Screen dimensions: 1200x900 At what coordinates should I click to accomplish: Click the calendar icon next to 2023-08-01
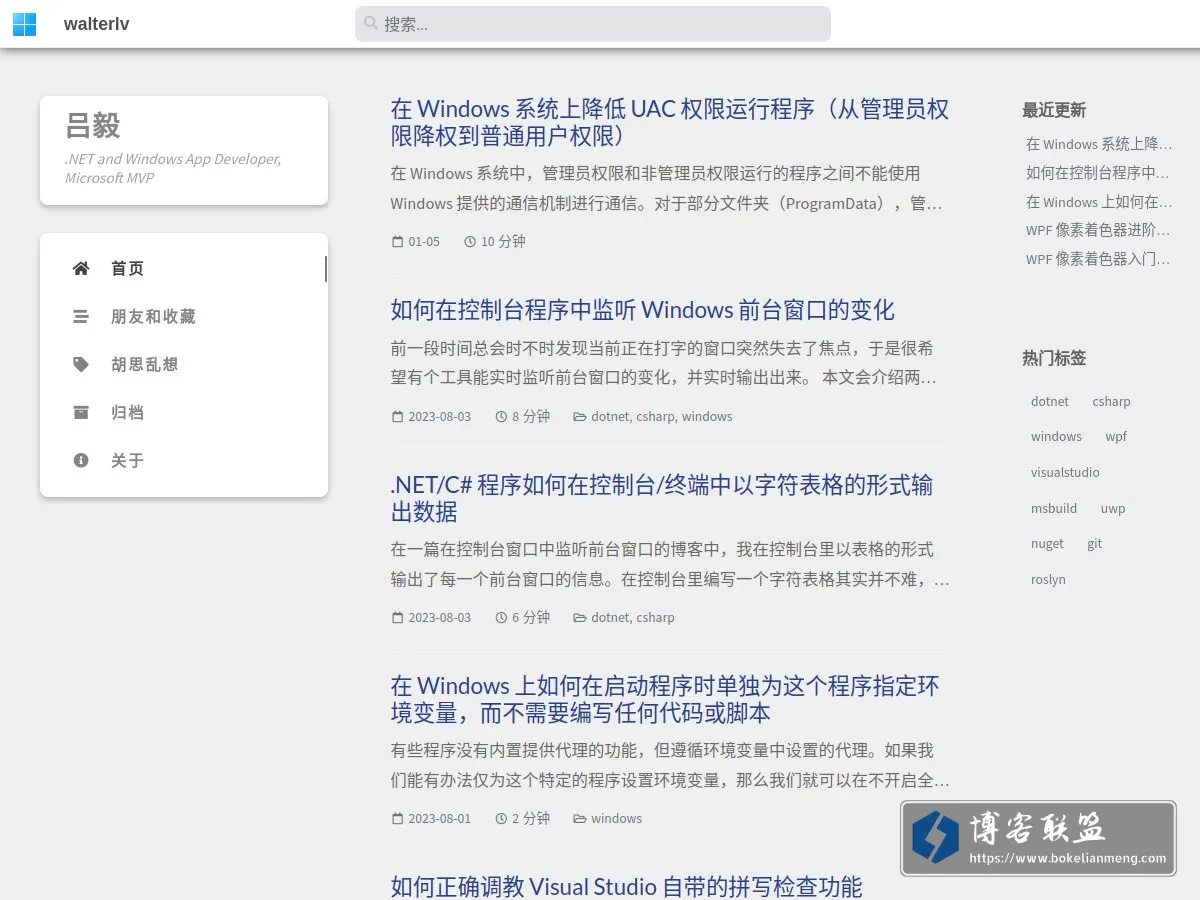(x=397, y=818)
